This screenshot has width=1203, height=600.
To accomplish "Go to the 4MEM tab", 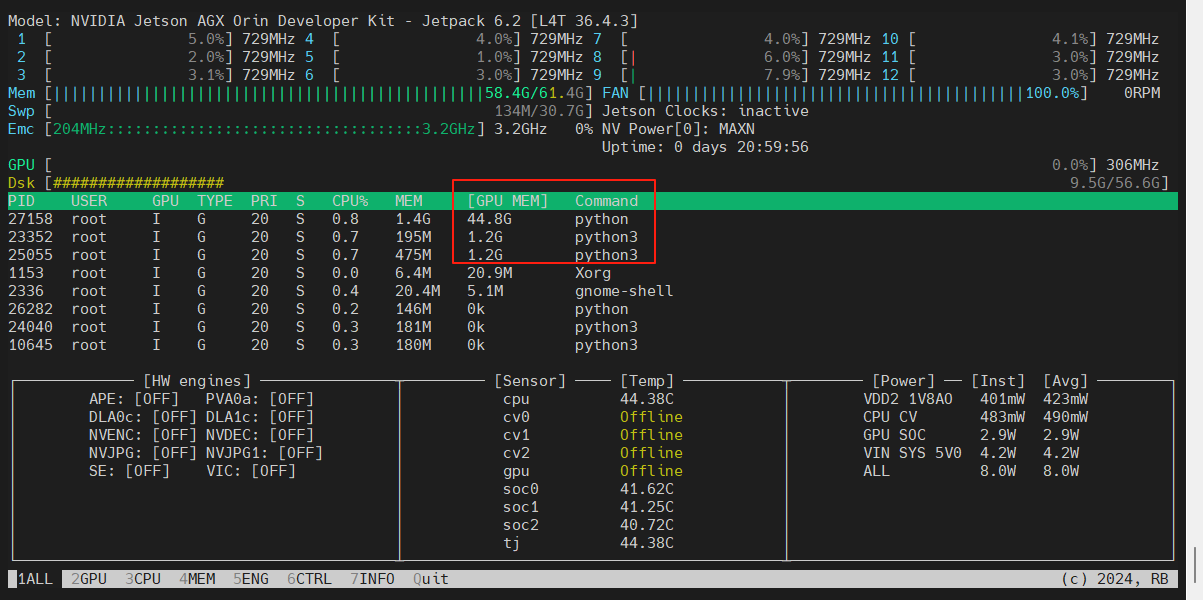I will pos(197,579).
